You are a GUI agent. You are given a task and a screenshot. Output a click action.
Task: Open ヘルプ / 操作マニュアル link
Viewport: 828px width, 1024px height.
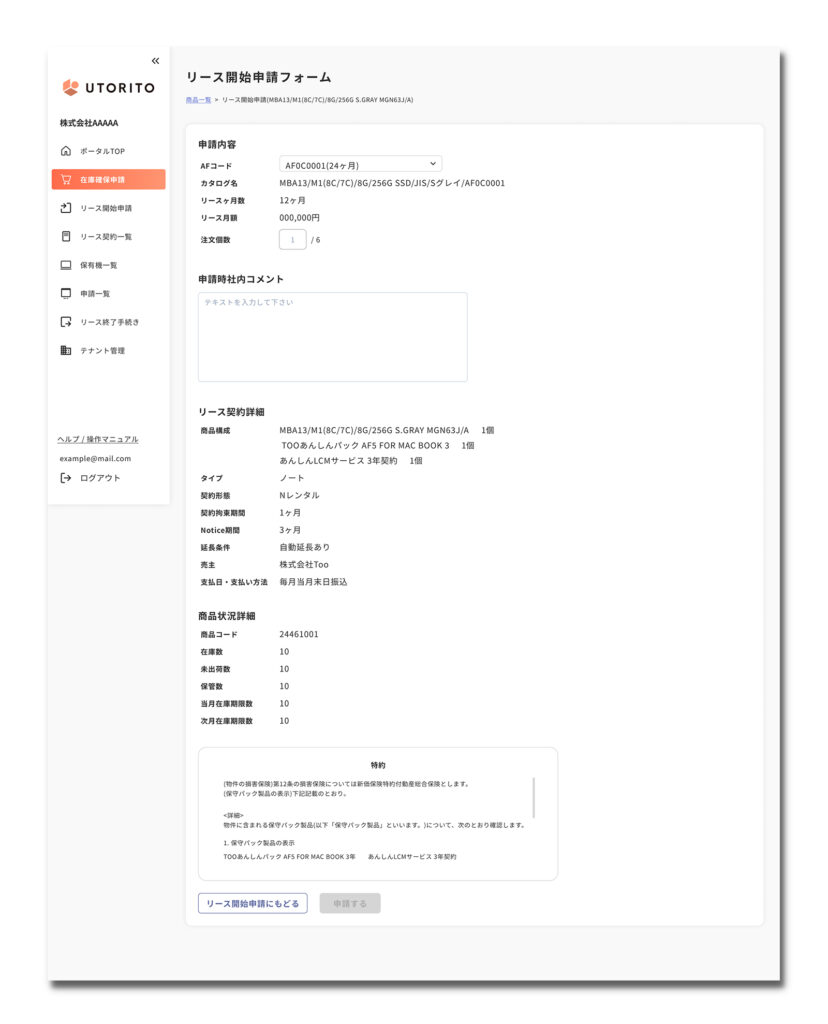tap(98, 439)
